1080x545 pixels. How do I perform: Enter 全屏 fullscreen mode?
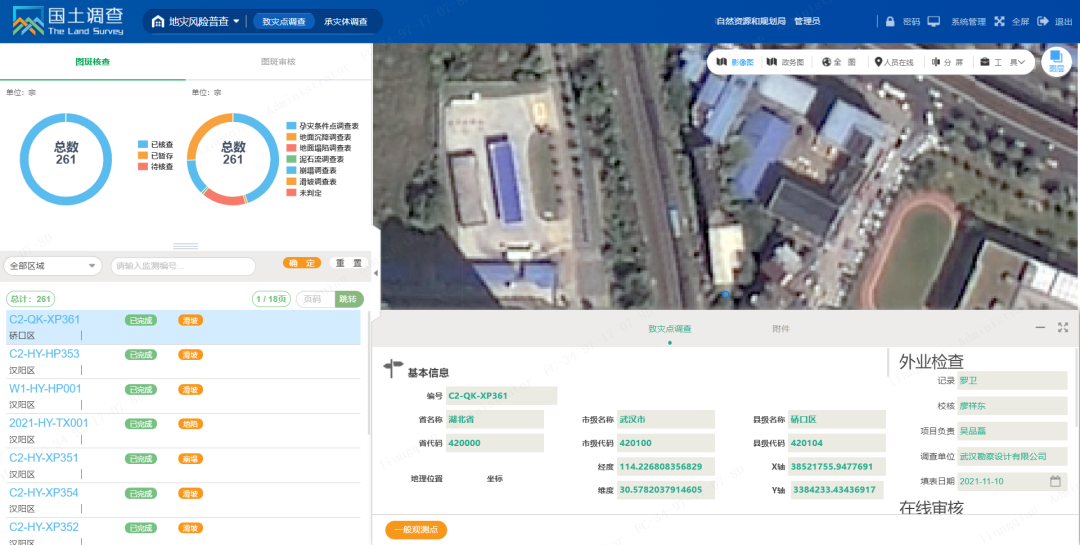(x=1003, y=21)
